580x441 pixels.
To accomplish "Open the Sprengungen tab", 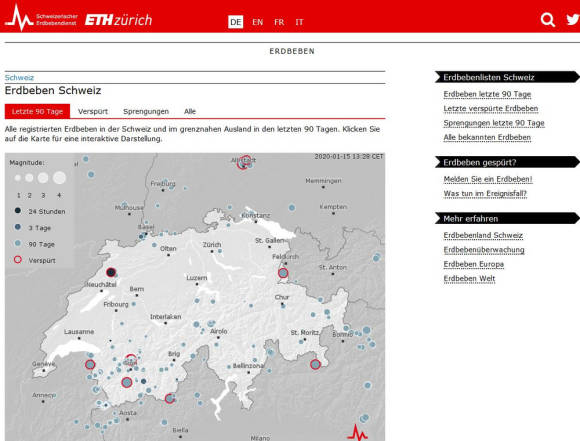I will [146, 111].
